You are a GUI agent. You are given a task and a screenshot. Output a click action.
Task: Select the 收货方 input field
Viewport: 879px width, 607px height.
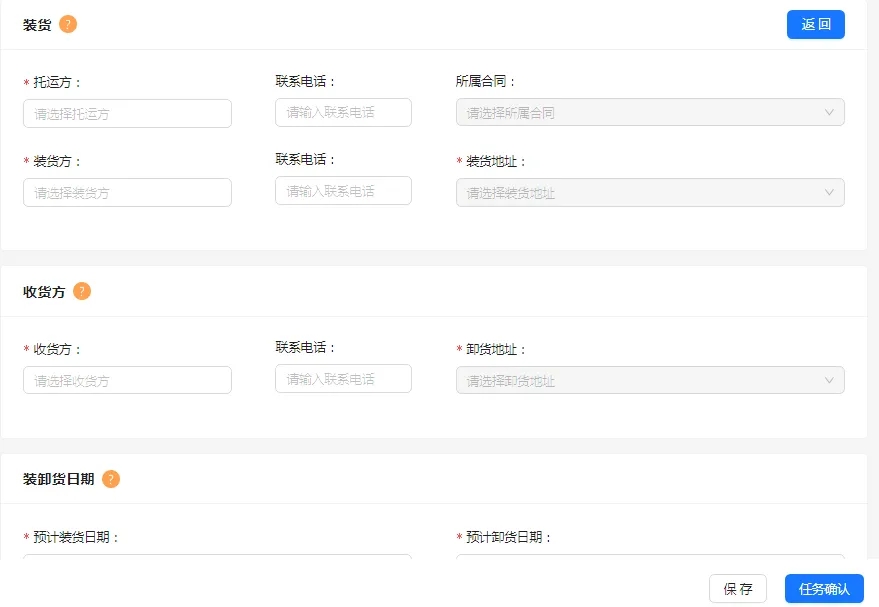point(127,380)
